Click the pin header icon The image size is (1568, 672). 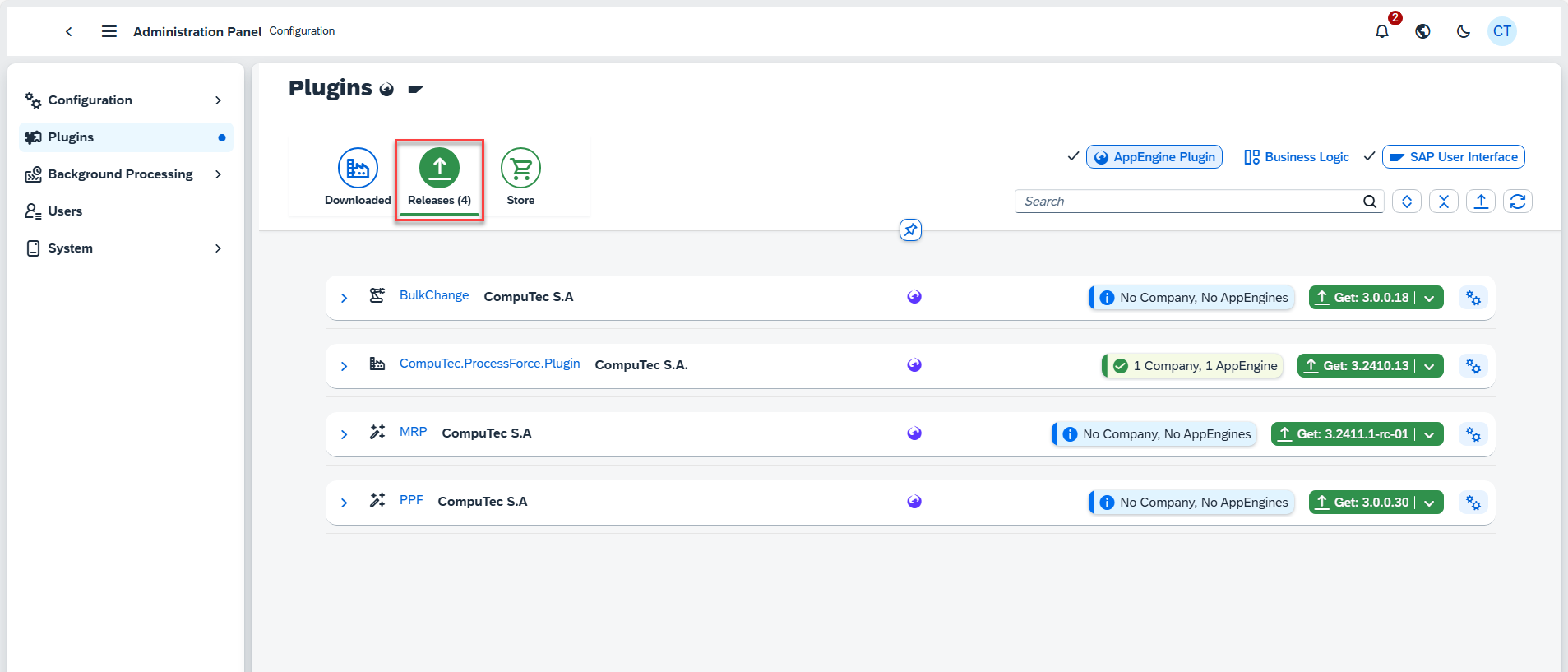(x=910, y=230)
